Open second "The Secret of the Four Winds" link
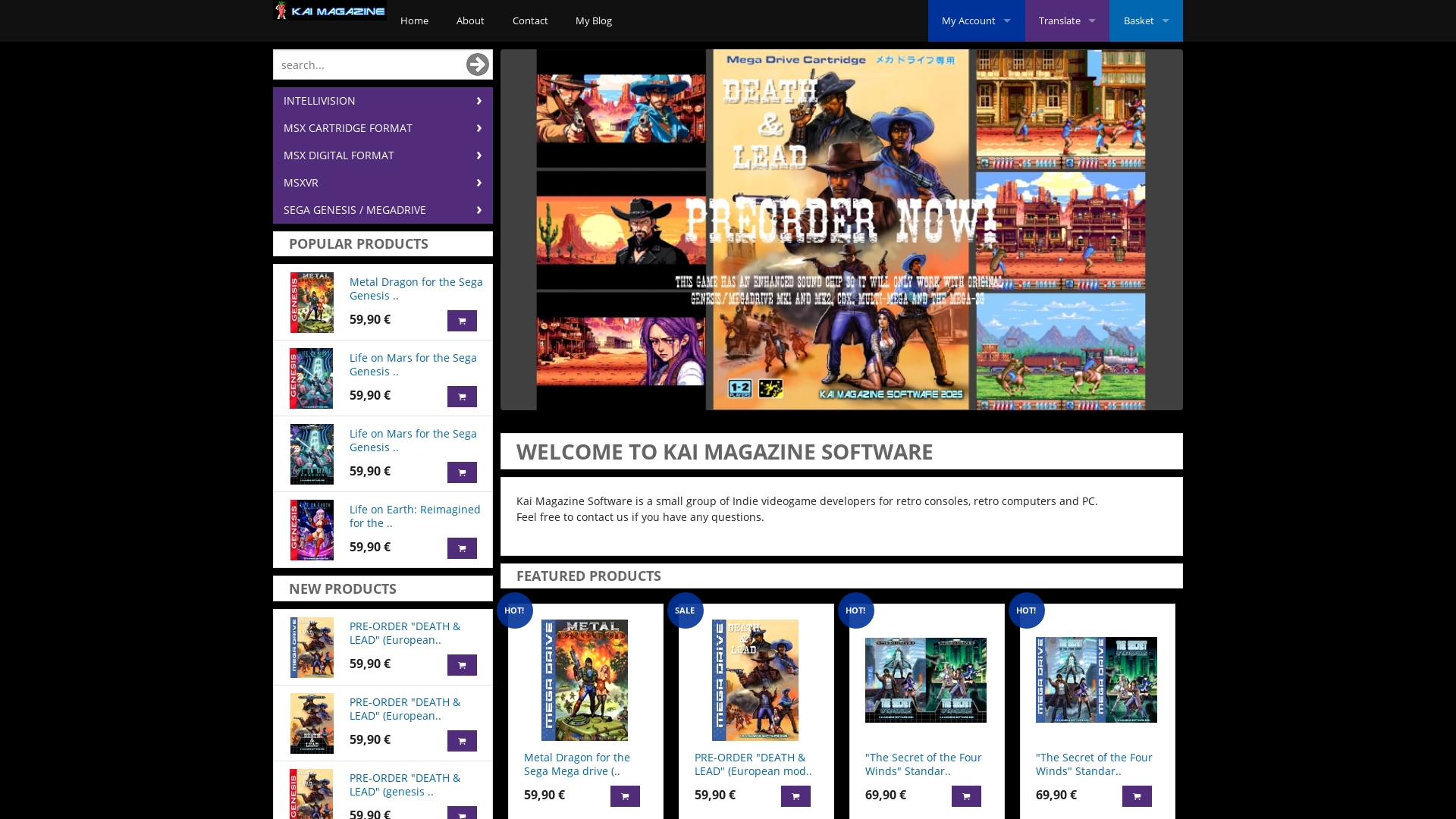 pyautogui.click(x=1094, y=764)
